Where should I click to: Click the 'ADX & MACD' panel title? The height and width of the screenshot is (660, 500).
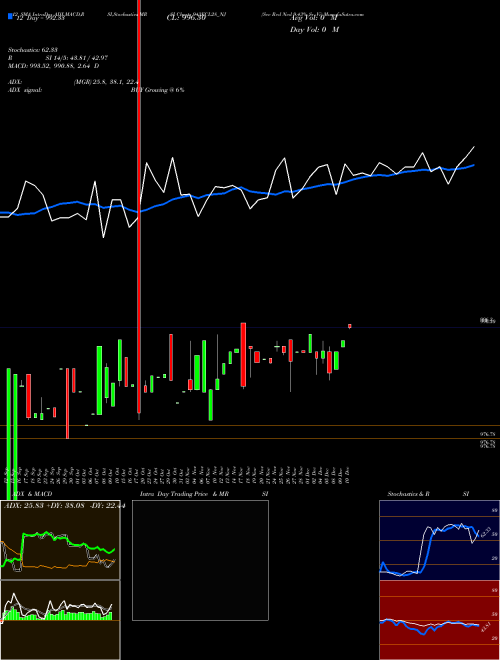(x=32, y=494)
